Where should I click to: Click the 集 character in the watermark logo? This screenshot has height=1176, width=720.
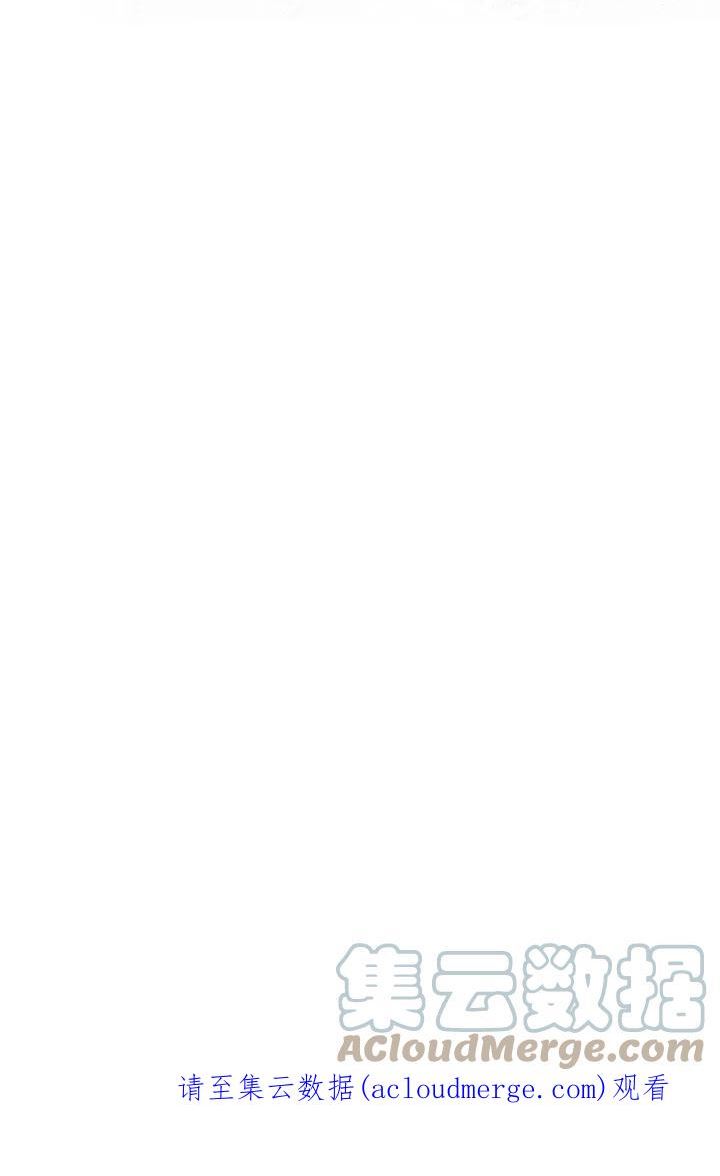point(381,988)
